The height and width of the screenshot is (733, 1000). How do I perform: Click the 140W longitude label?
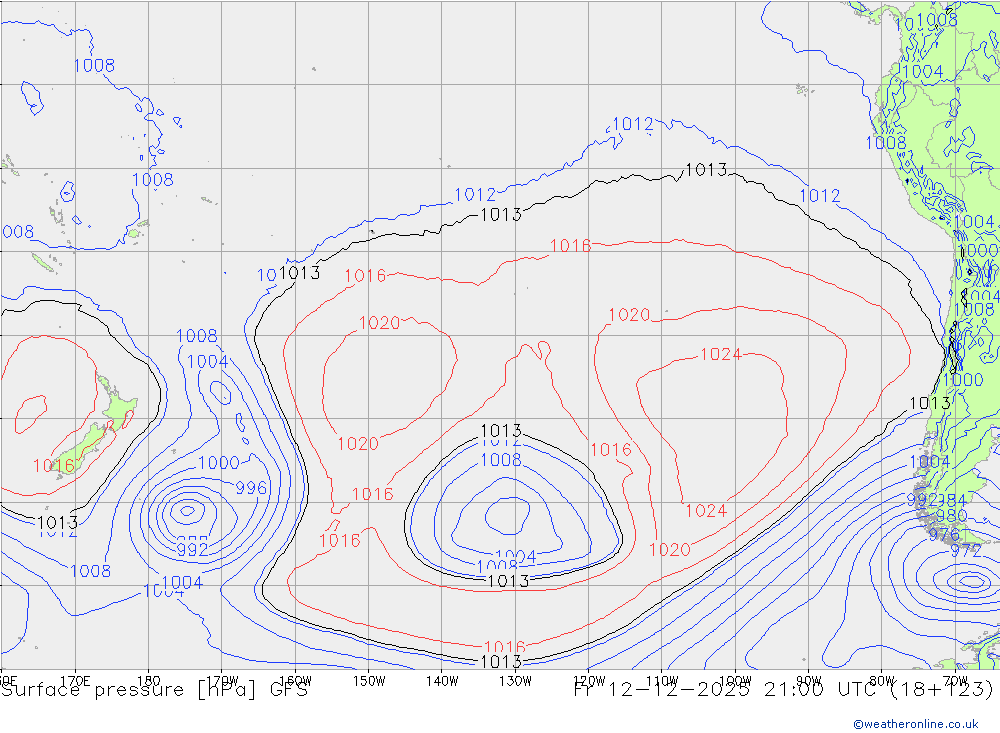tap(442, 681)
